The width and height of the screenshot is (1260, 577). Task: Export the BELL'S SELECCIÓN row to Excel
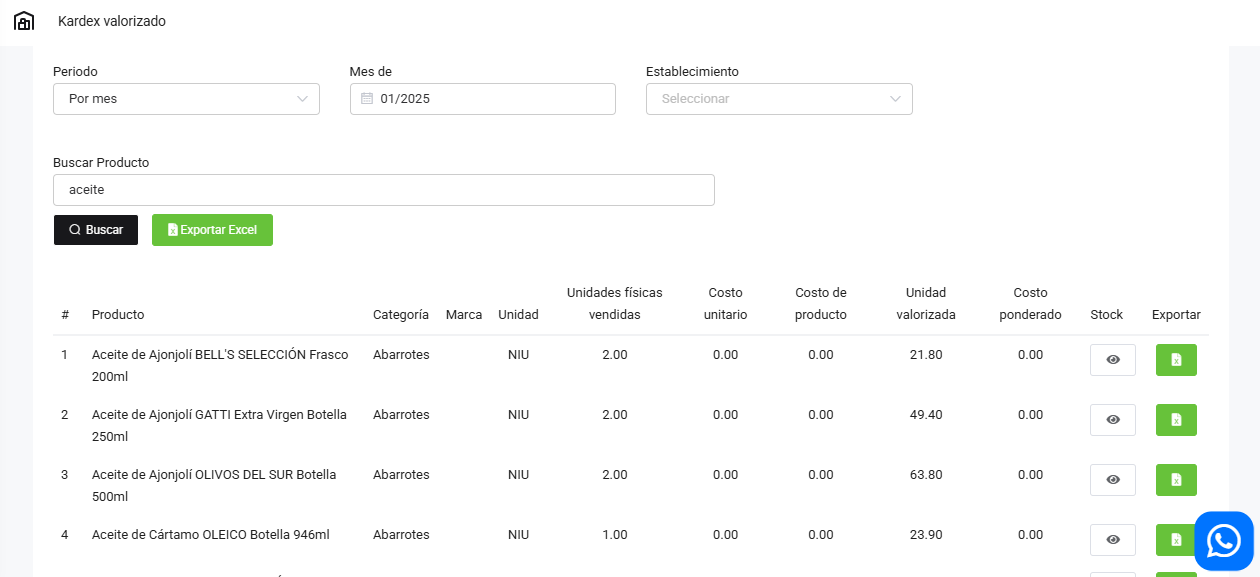pos(1176,360)
